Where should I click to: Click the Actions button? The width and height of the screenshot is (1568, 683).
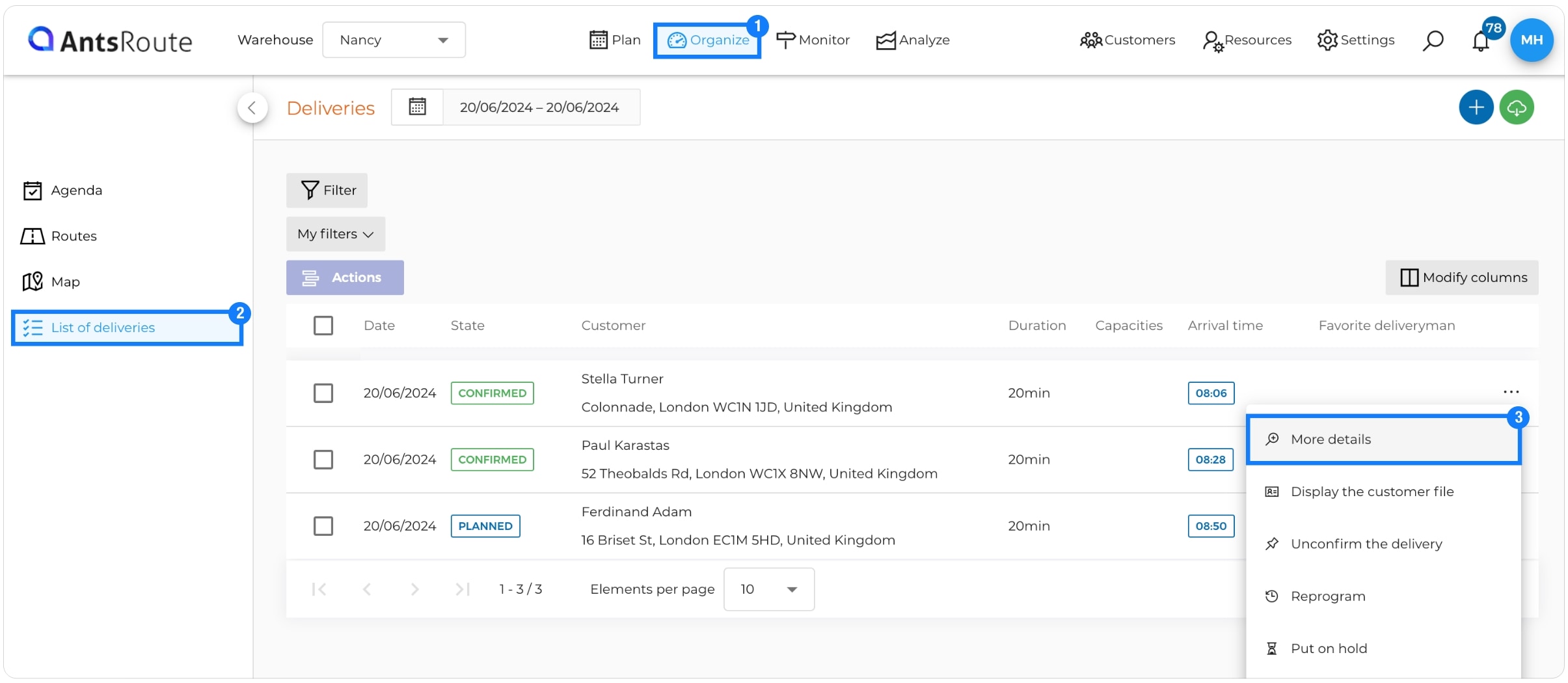(345, 277)
